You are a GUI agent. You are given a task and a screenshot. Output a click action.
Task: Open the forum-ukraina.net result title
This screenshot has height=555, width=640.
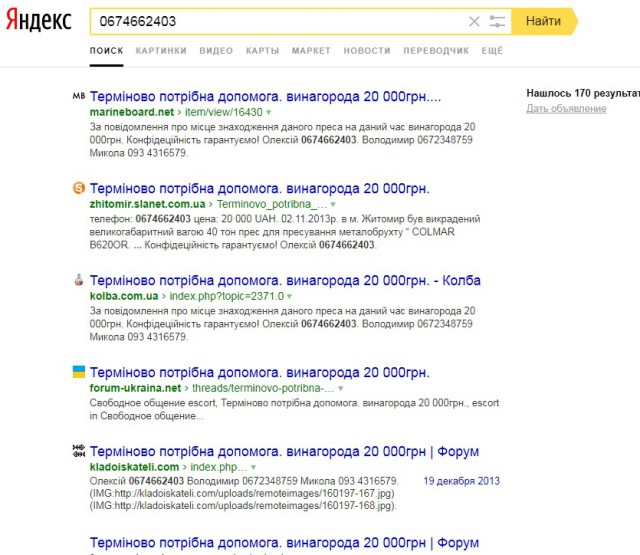coord(260,373)
